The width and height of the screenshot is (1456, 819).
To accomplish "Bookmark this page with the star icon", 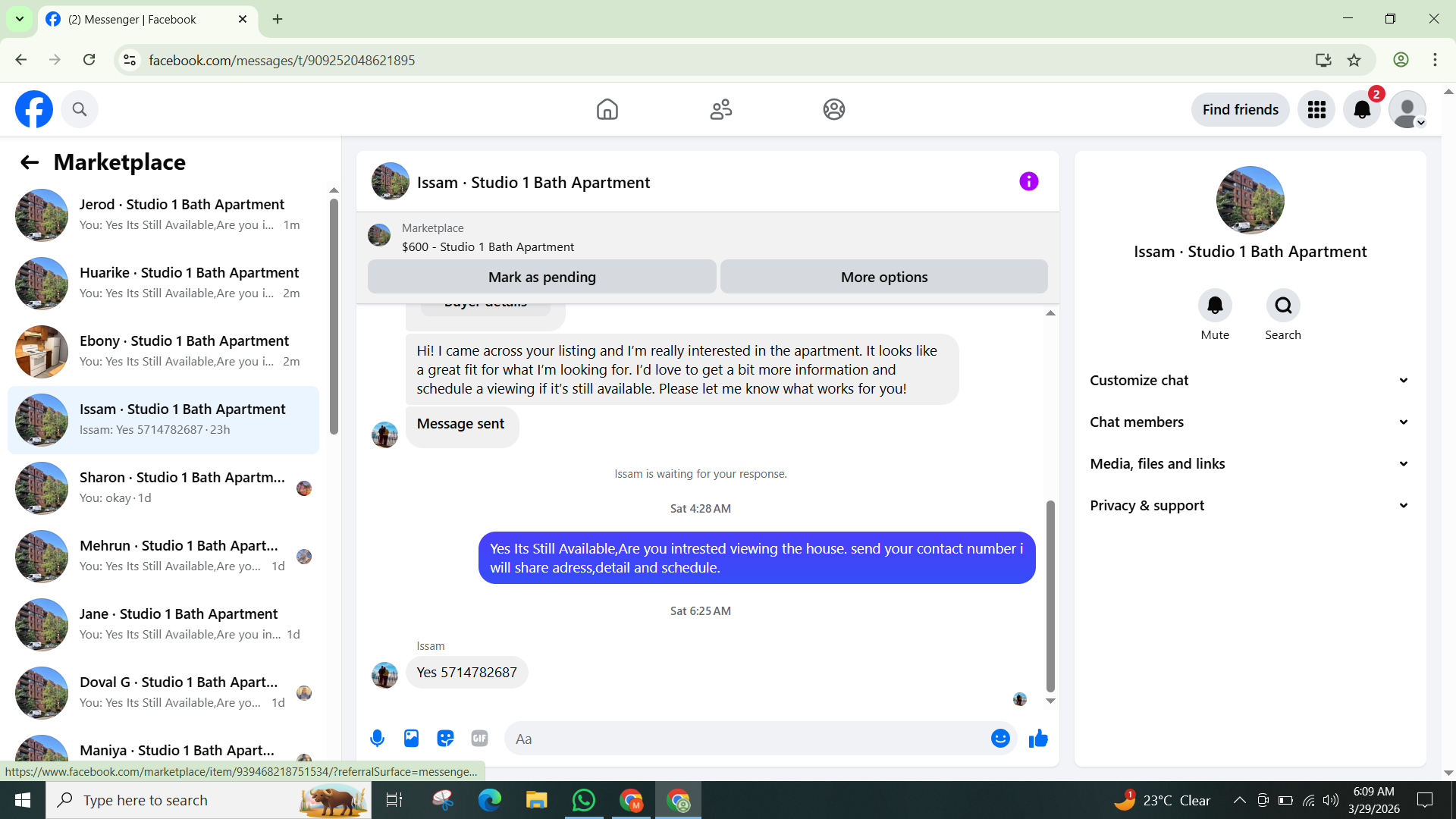I will click(1354, 60).
